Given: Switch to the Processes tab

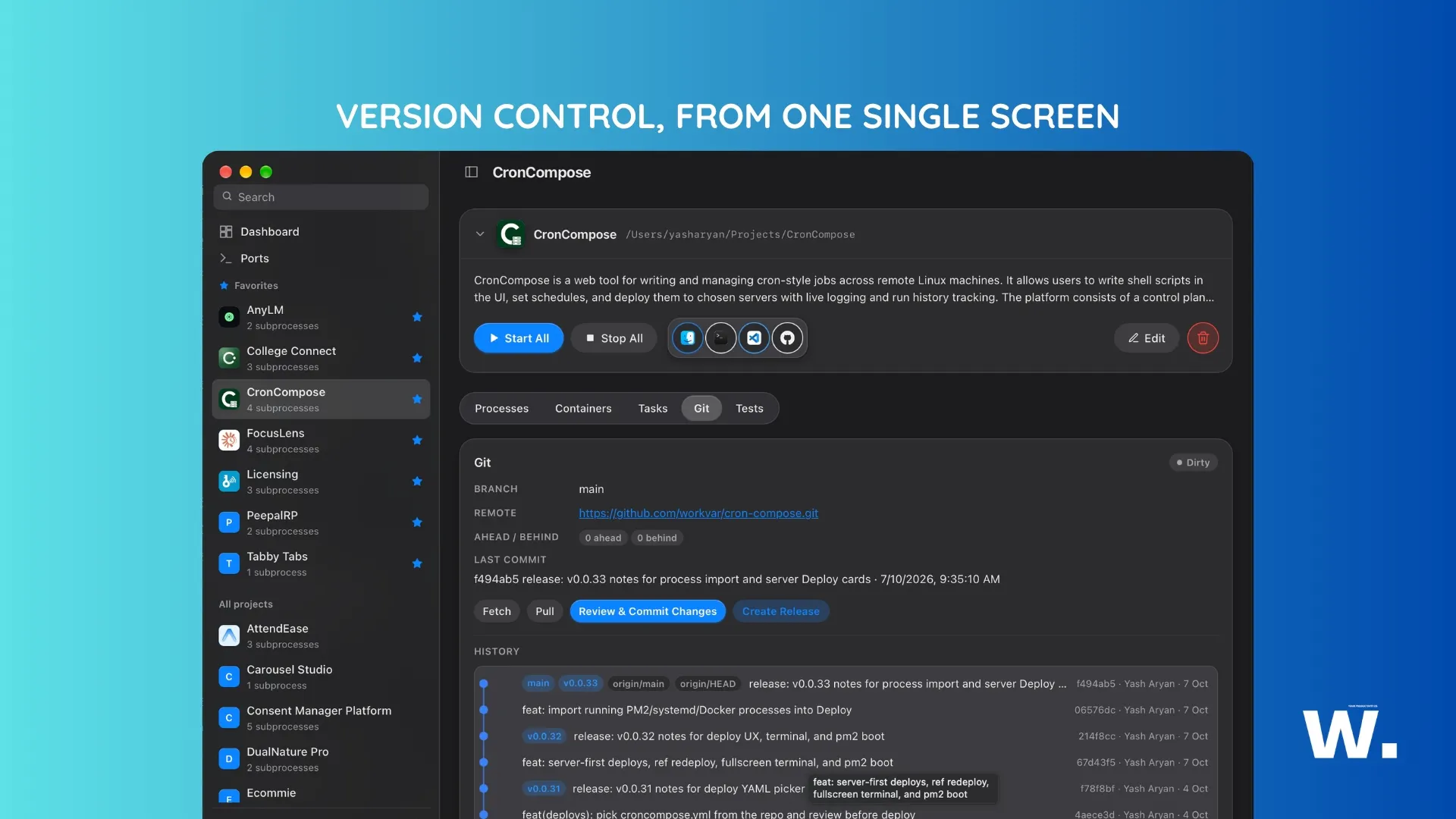Looking at the screenshot, I should [501, 409].
